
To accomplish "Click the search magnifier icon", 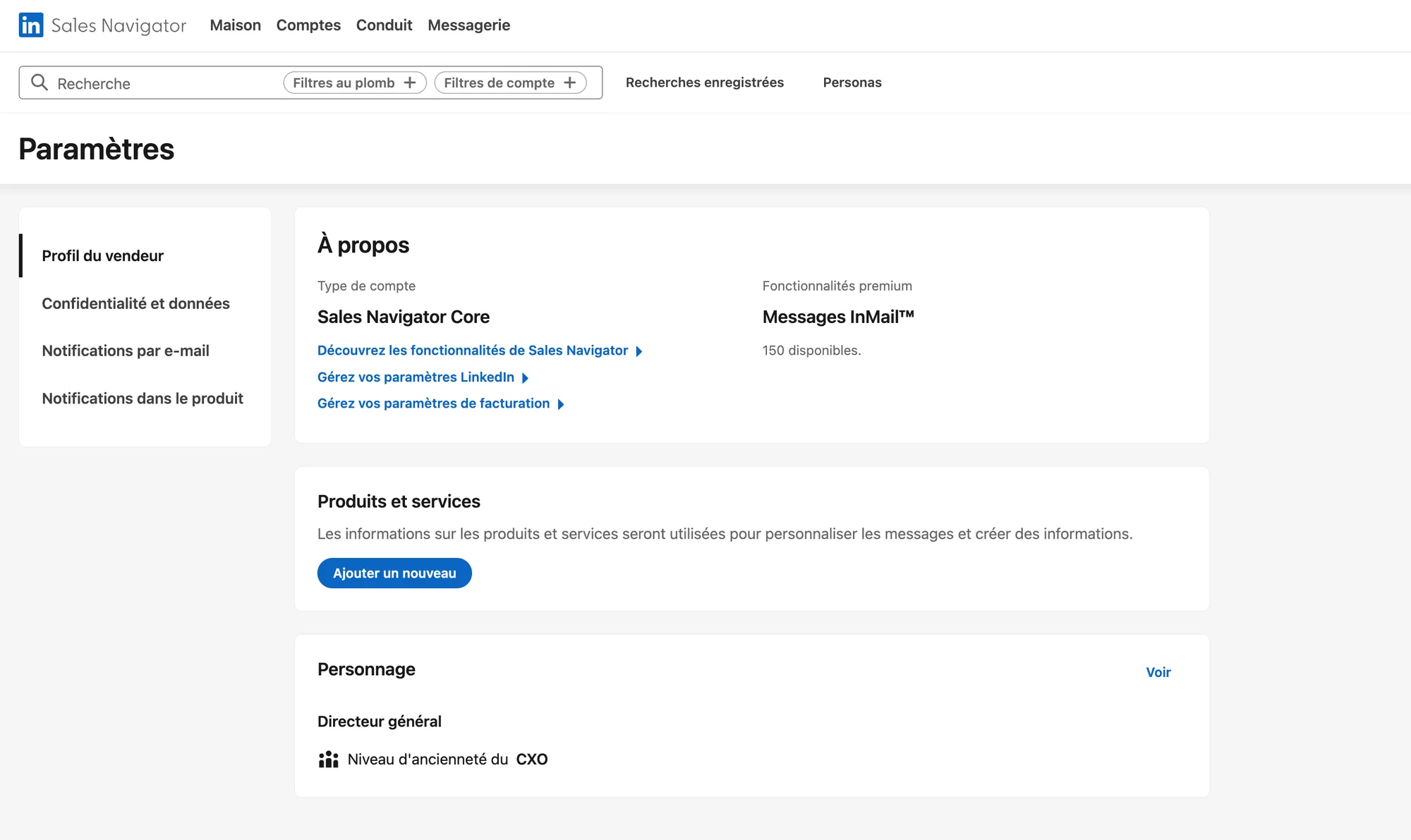I will [40, 83].
